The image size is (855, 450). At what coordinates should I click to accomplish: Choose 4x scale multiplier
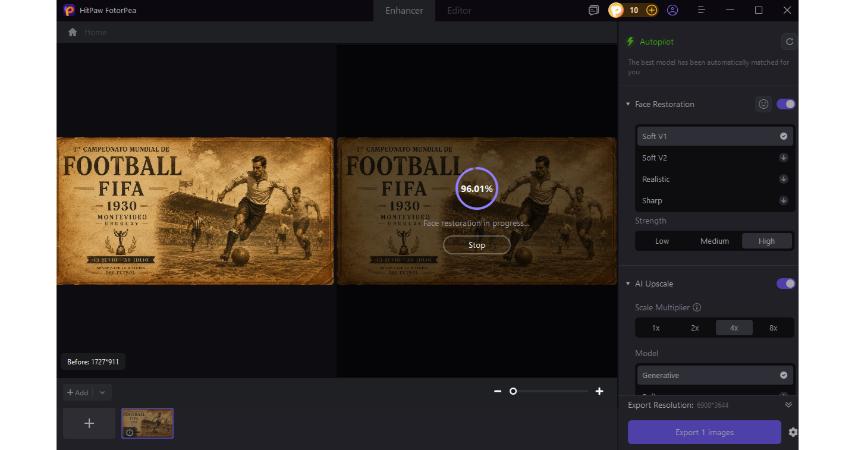click(734, 328)
